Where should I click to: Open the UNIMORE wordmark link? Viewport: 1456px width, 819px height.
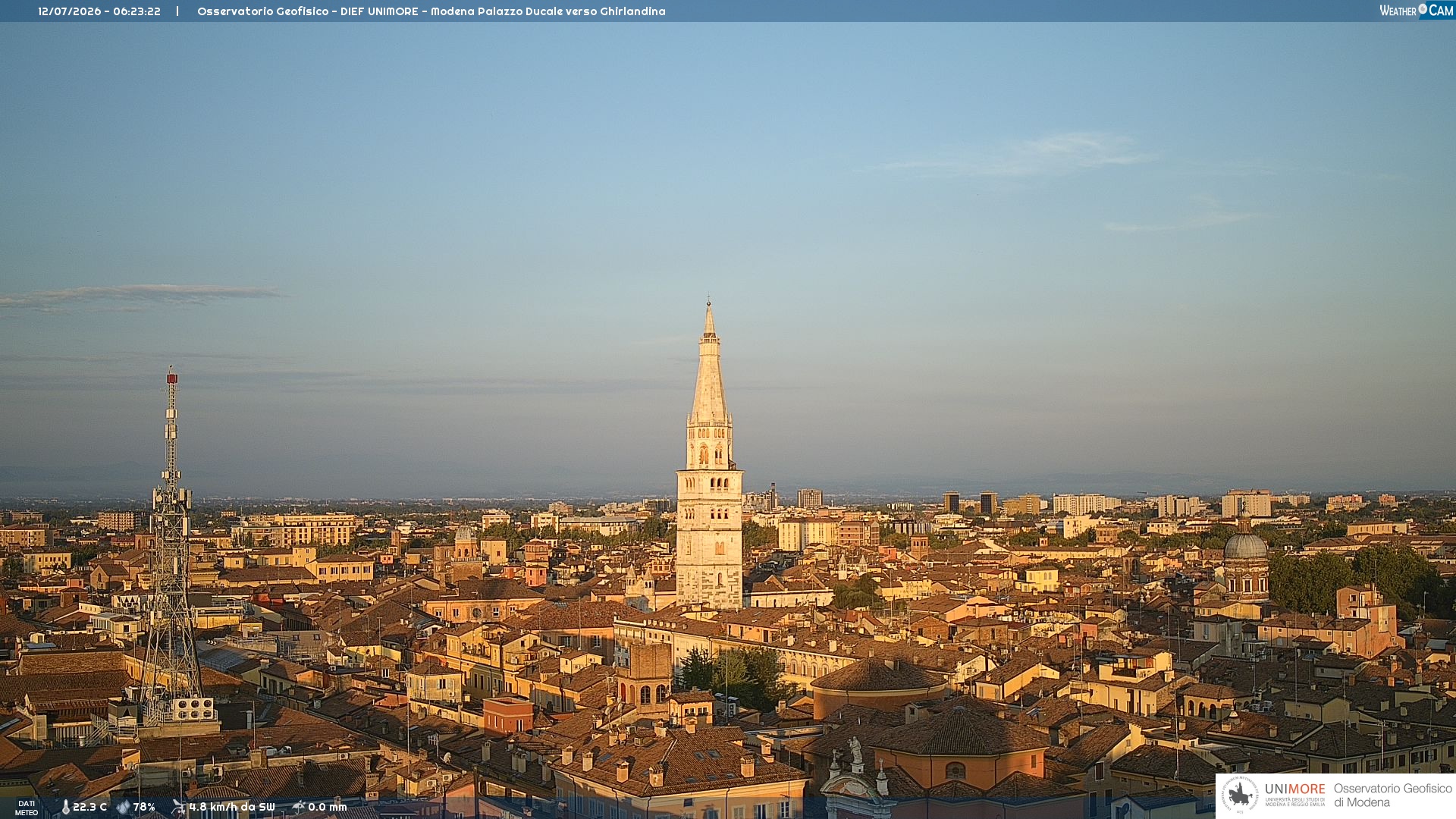(x=1294, y=789)
